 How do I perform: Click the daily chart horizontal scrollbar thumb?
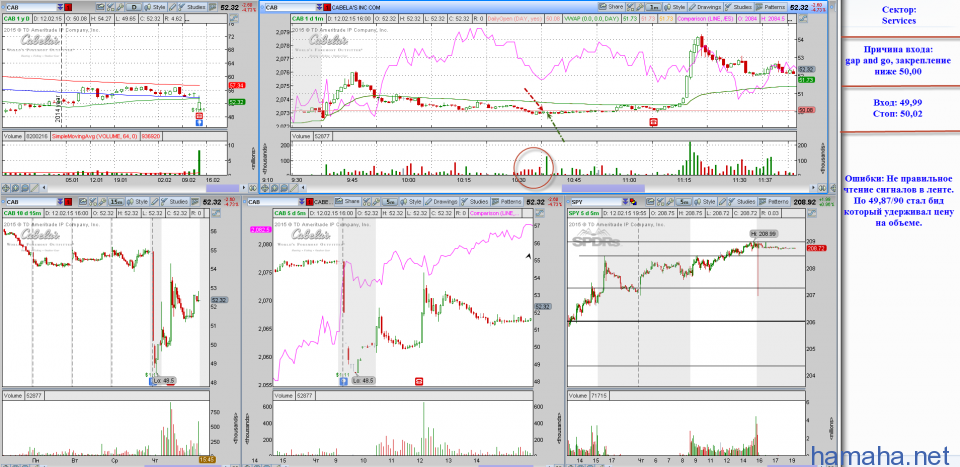coord(222,188)
